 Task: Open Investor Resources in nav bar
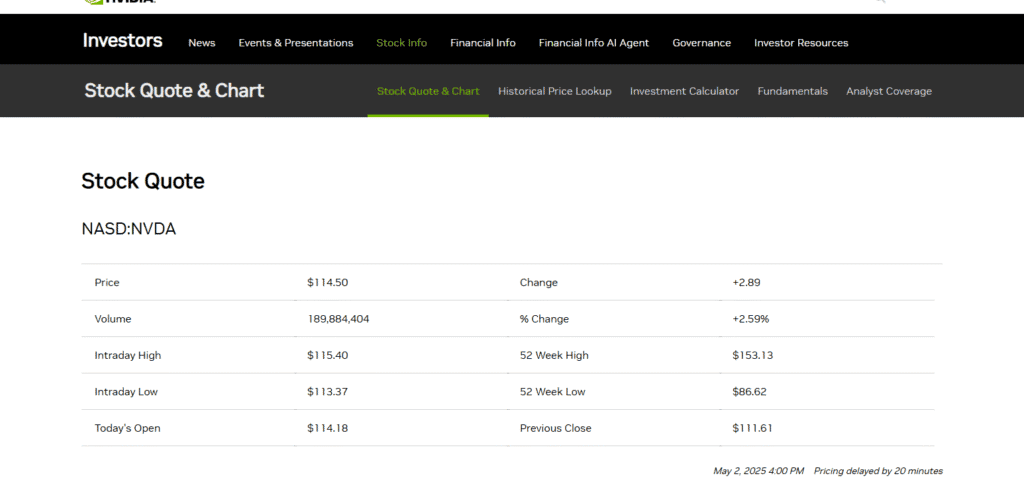pyautogui.click(x=801, y=43)
